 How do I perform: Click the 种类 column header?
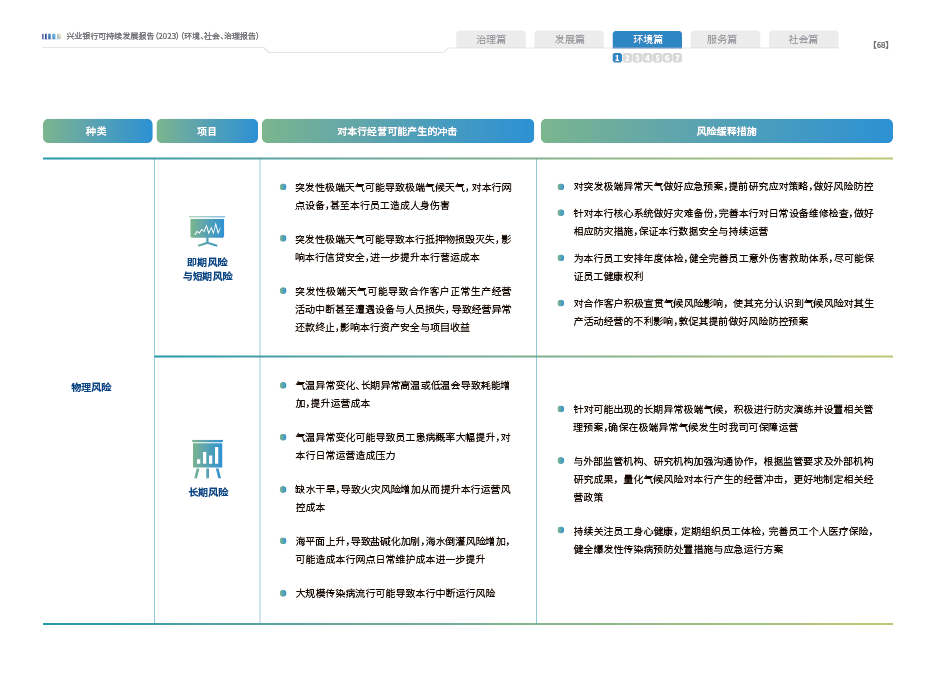coord(97,131)
